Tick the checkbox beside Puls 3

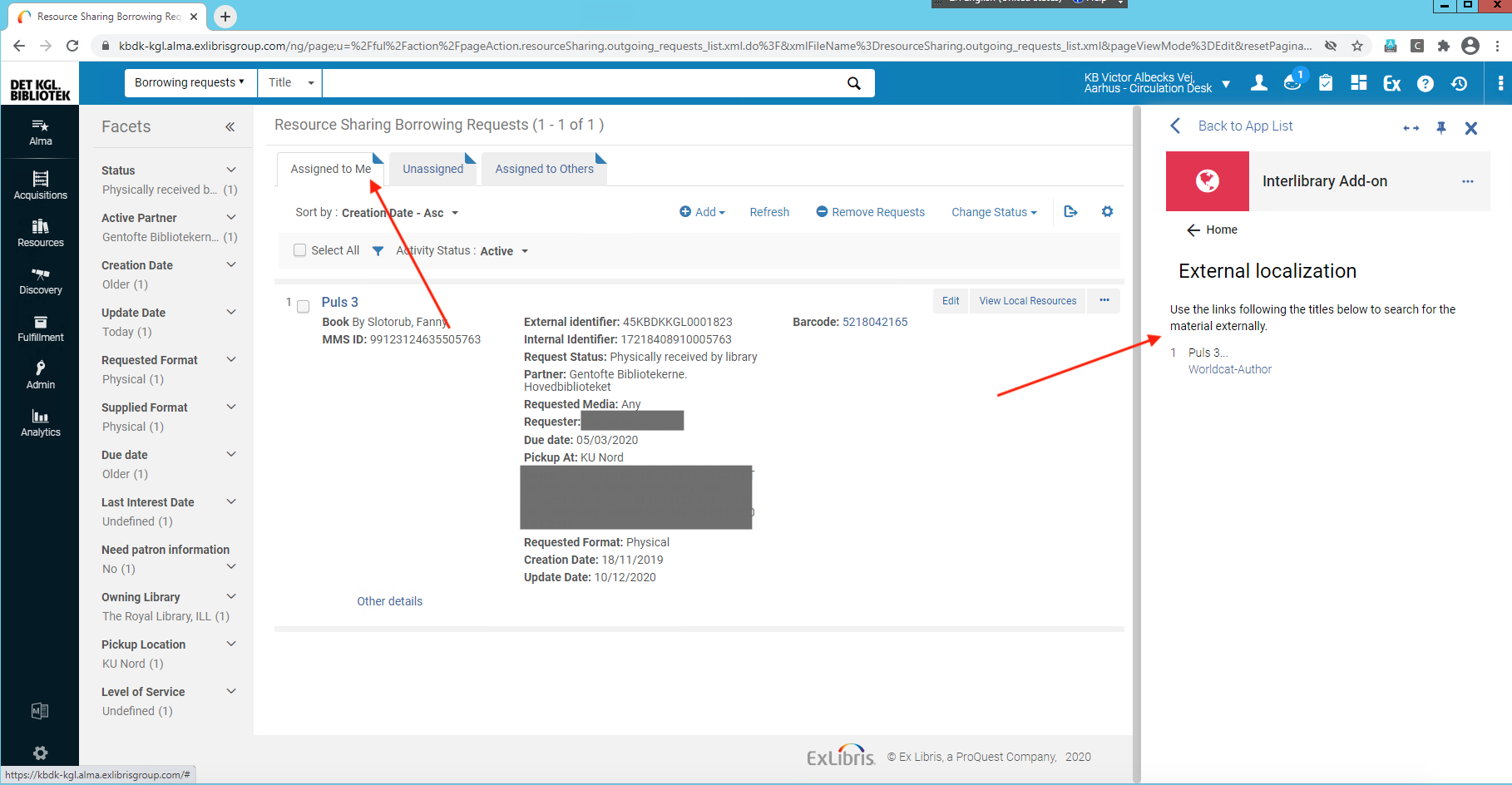[x=303, y=306]
